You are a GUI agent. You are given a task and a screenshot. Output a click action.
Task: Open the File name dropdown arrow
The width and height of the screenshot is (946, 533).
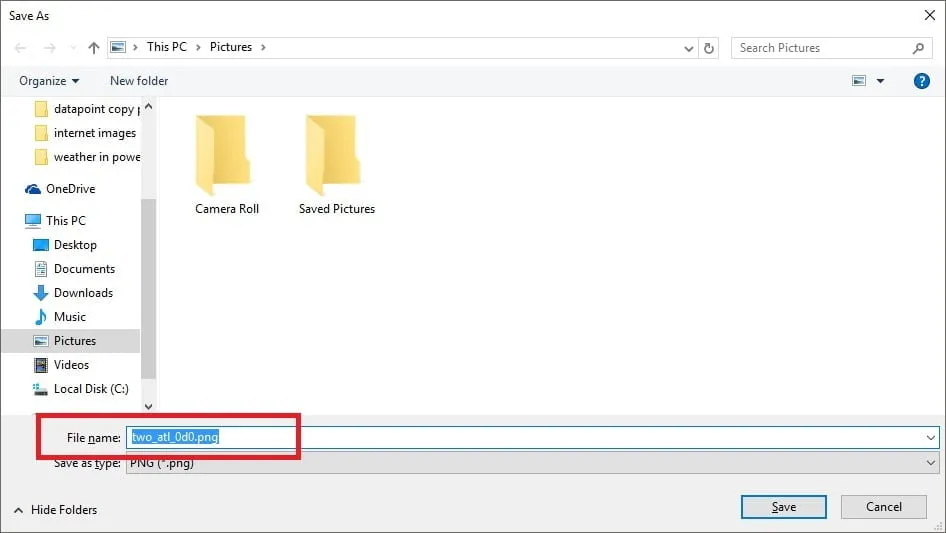[x=930, y=438]
